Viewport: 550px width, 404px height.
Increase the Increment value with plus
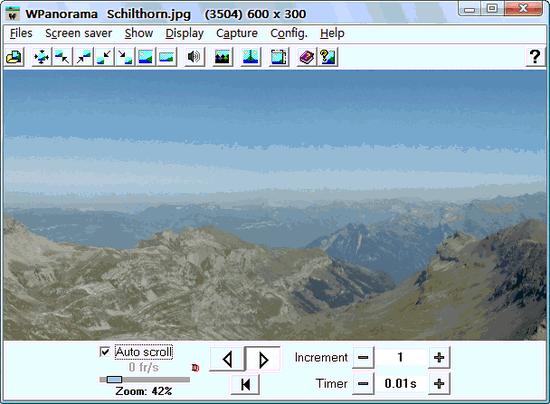[x=439, y=357]
